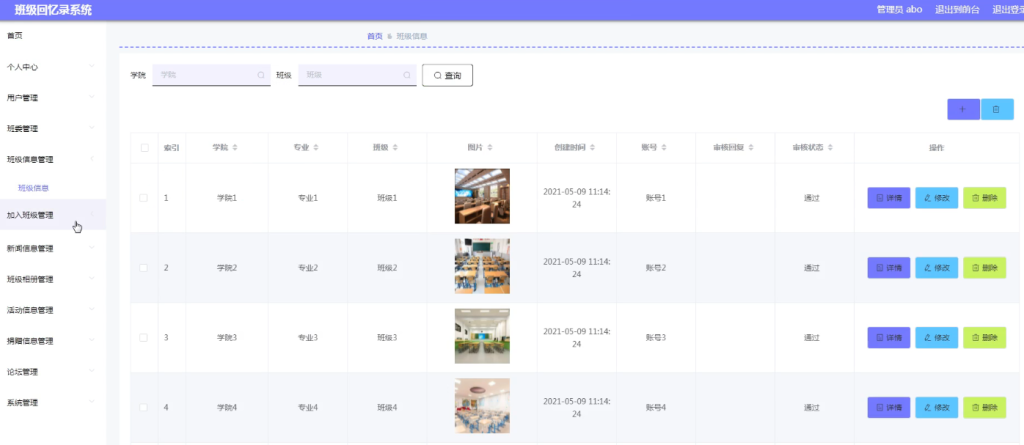This screenshot has width=1024, height=445.
Task: Expand the 活动信息管理 sidebar menu
Action: 53,310
